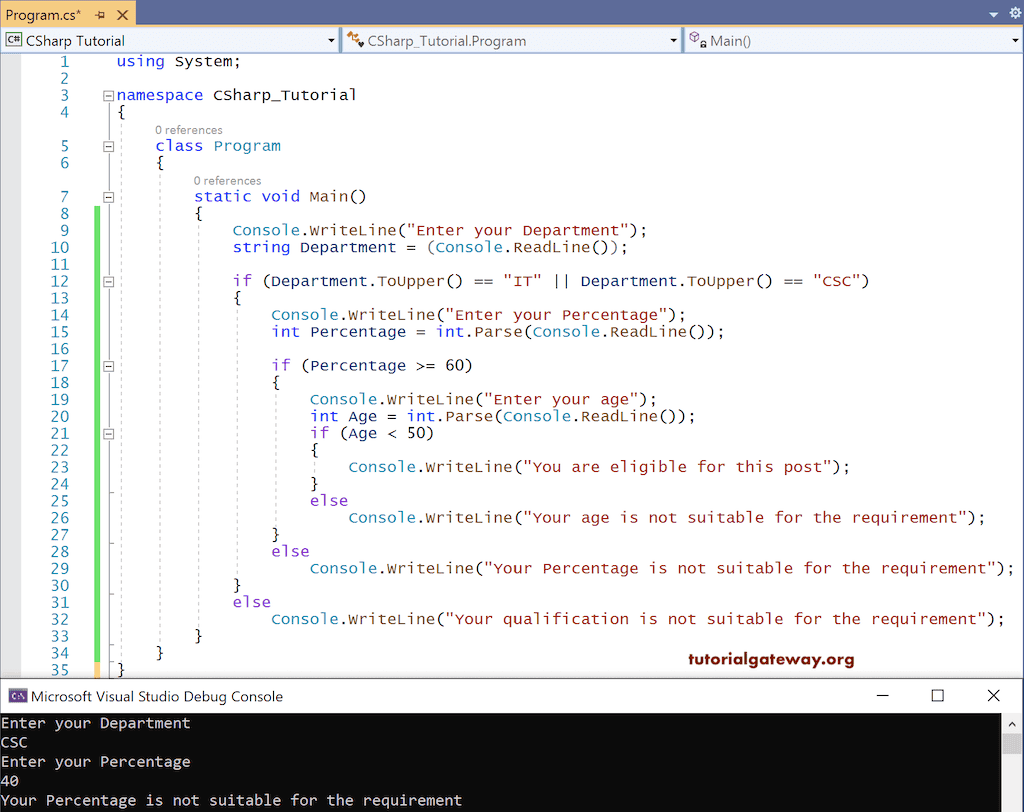Click the C# icon beside CSharp Tutorial

[14, 39]
